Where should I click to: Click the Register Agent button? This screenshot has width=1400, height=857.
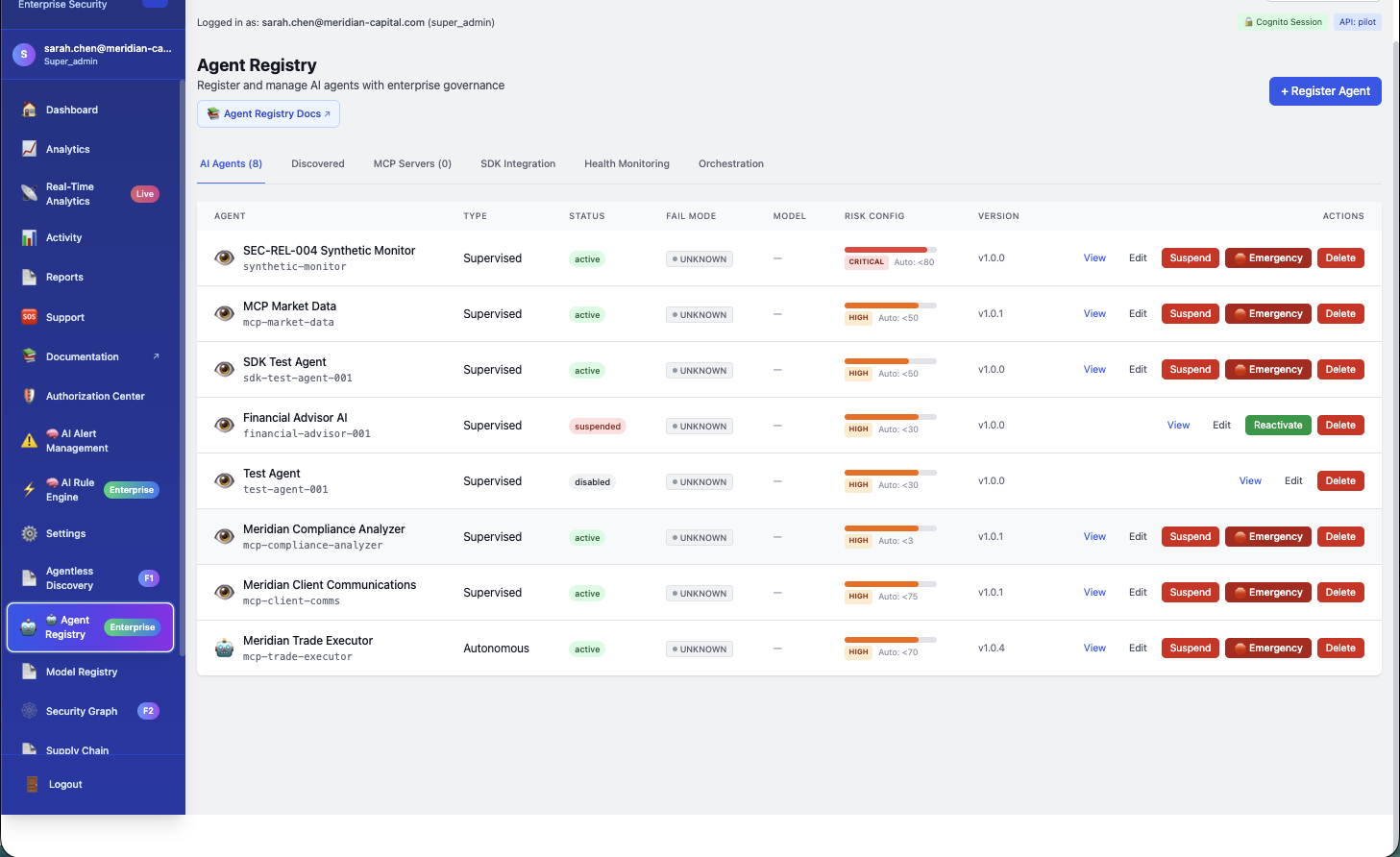pyautogui.click(x=1325, y=91)
